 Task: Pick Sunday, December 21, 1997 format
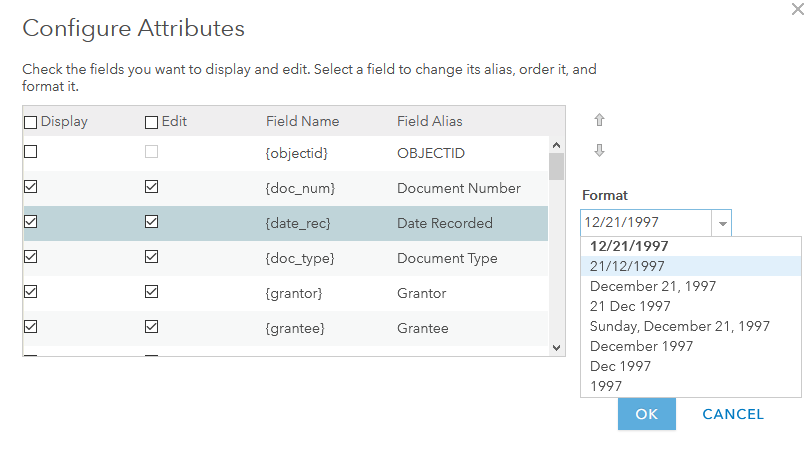click(x=679, y=326)
